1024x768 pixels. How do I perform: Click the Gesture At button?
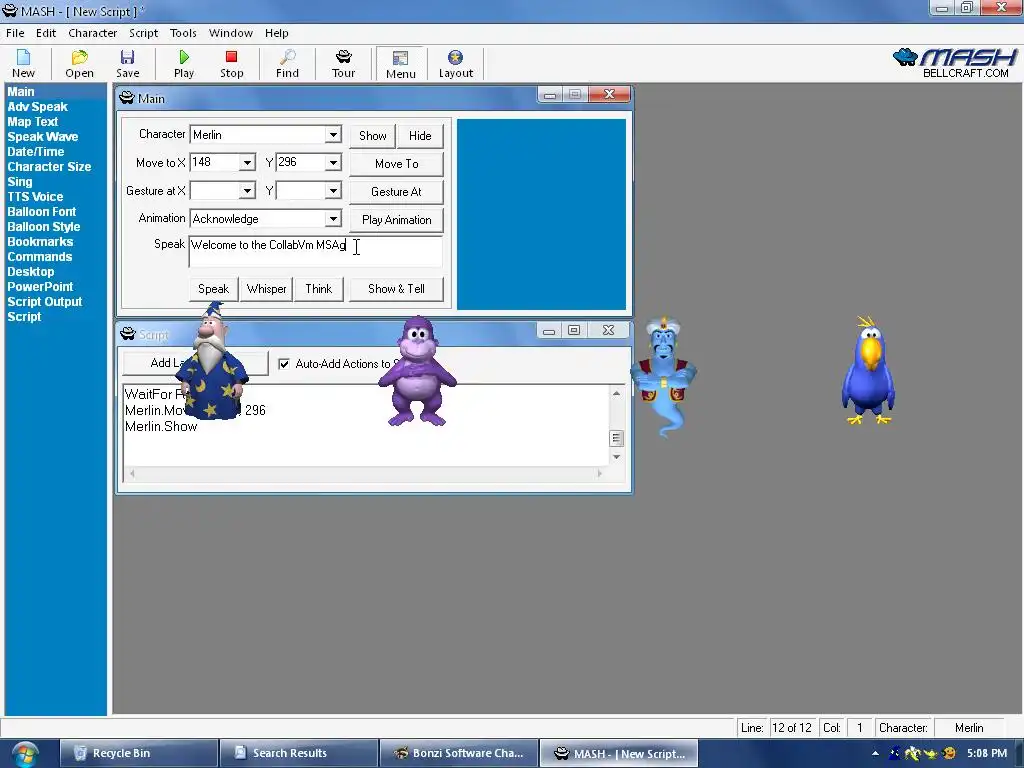pos(396,192)
